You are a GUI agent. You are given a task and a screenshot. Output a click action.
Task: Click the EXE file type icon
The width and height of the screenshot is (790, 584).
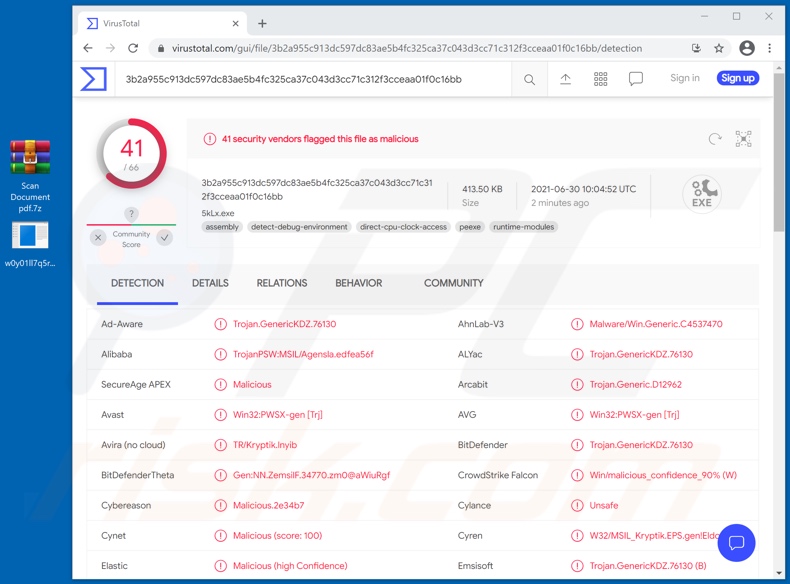[702, 193]
